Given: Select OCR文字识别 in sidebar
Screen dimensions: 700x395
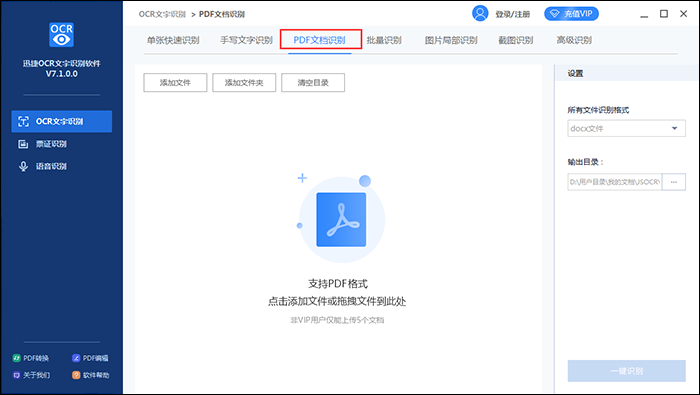Looking at the screenshot, I should click(x=62, y=121).
